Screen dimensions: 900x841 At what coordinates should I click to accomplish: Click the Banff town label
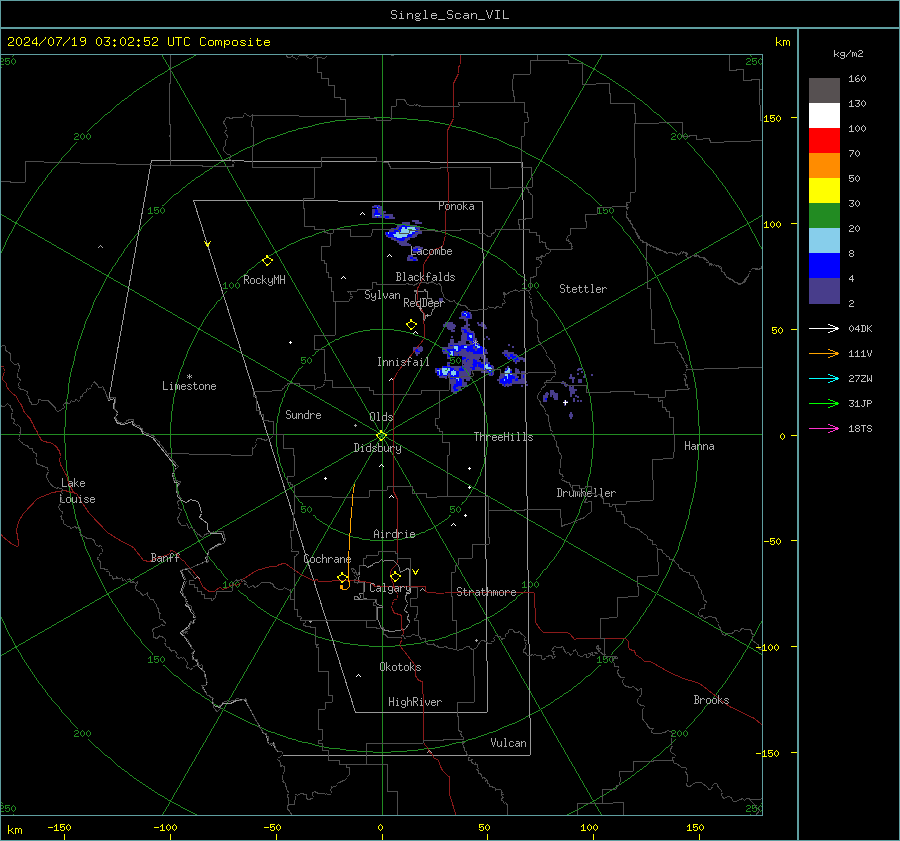[165, 558]
